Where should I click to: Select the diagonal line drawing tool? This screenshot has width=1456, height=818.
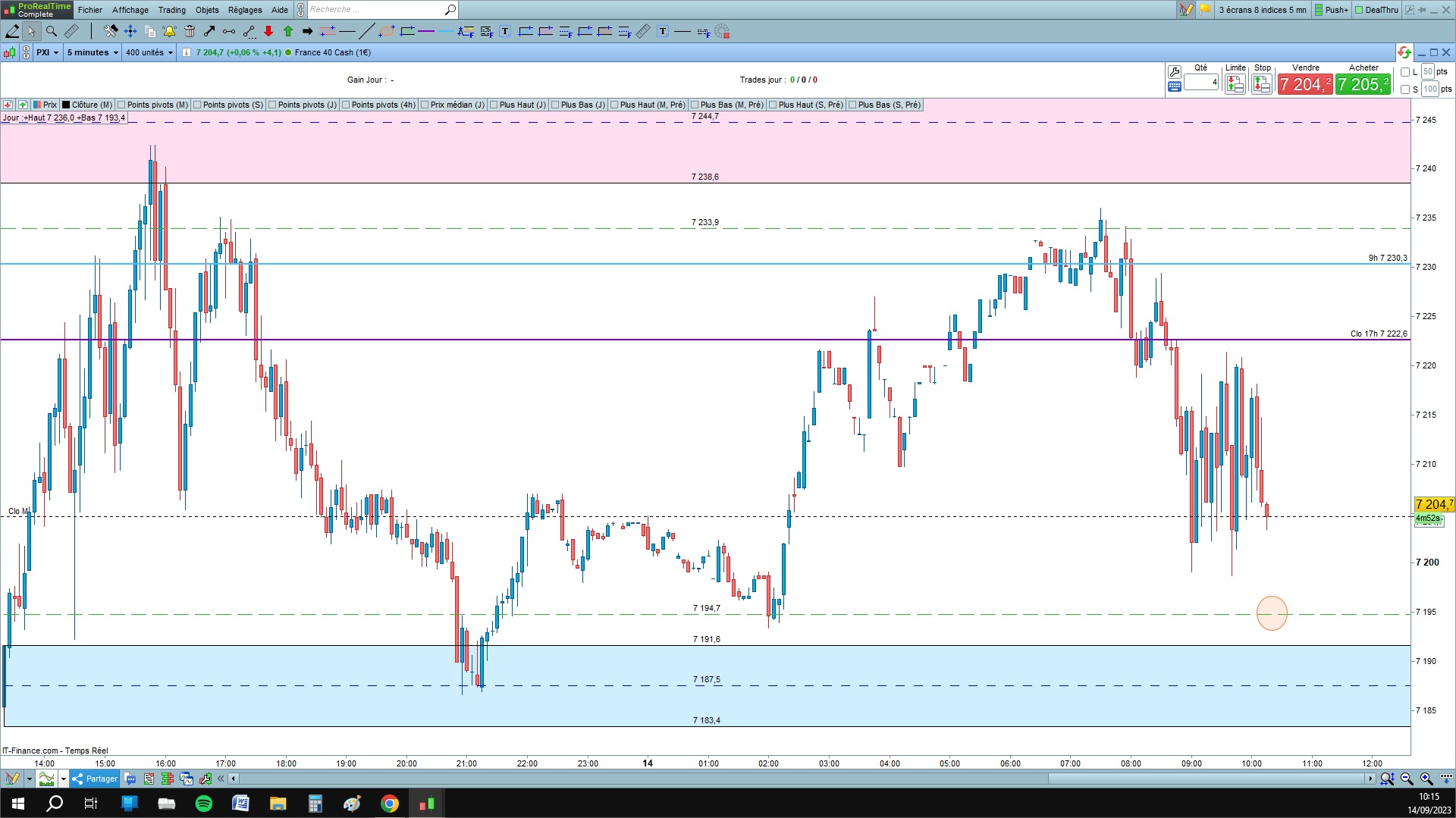(366, 31)
